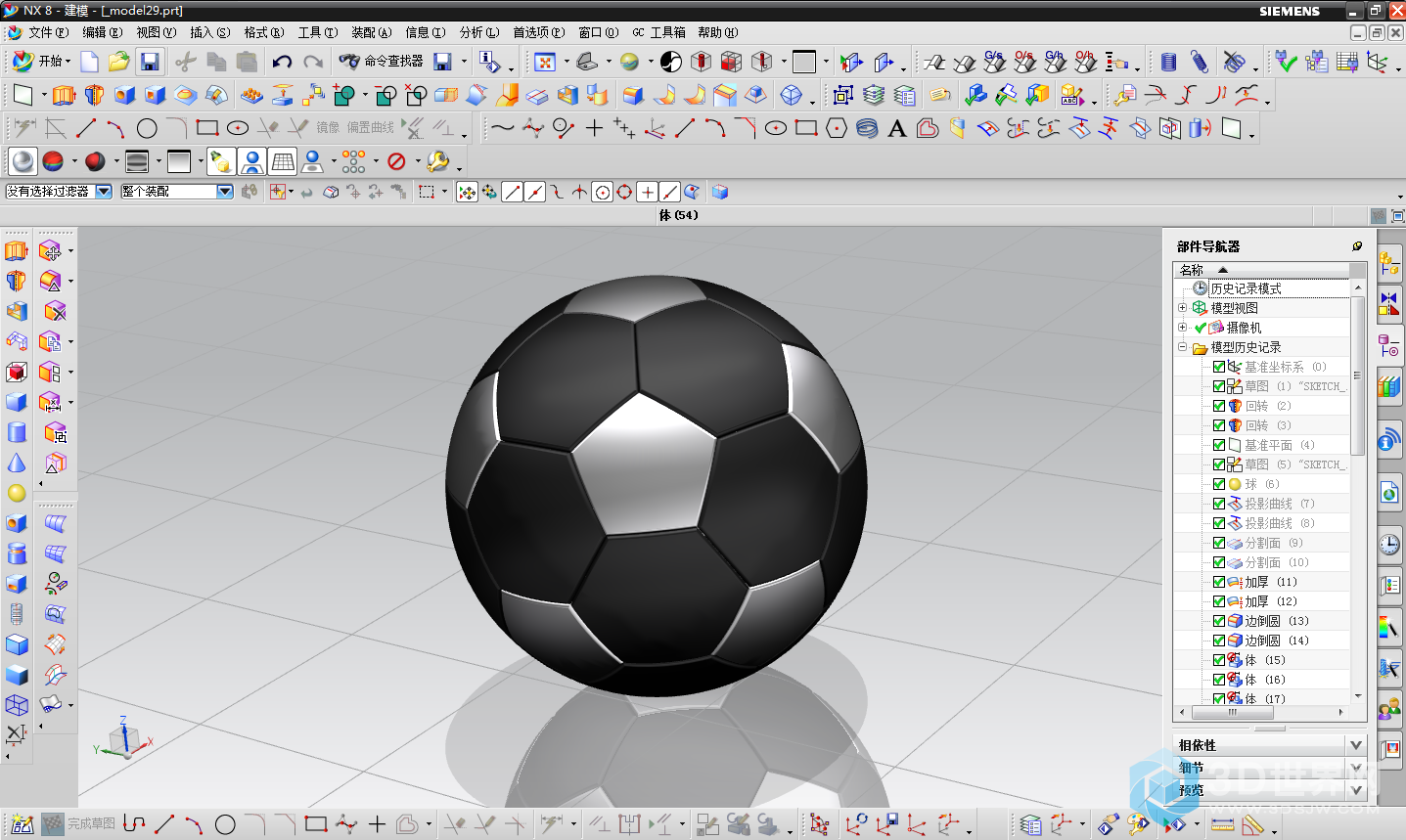
Task: Toggle checkbox for 边倒圆 (13)
Action: point(1219,621)
